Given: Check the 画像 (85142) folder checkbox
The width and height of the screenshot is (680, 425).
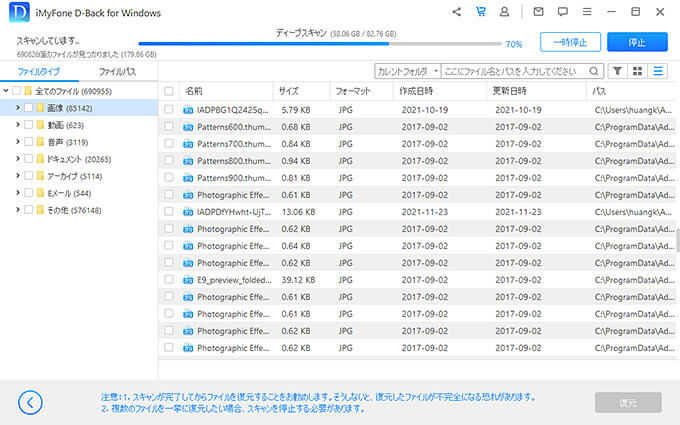Looking at the screenshot, I should point(28,108).
